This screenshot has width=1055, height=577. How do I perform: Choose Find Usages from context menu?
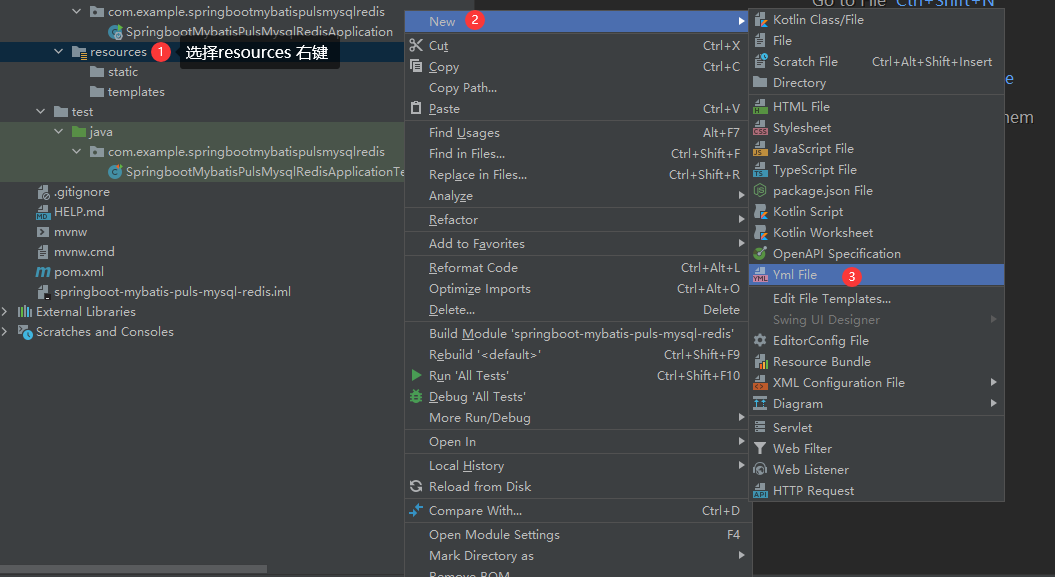click(x=577, y=132)
